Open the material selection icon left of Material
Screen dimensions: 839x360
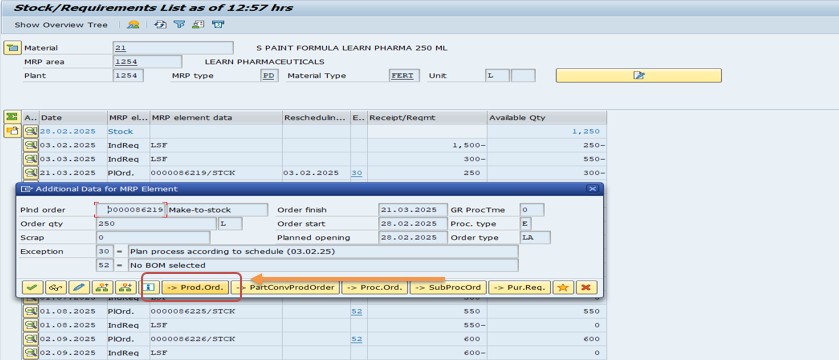click(12, 48)
